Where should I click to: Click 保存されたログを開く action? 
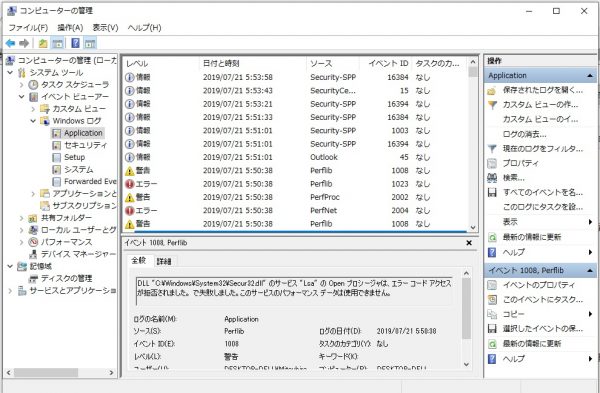click(x=543, y=90)
